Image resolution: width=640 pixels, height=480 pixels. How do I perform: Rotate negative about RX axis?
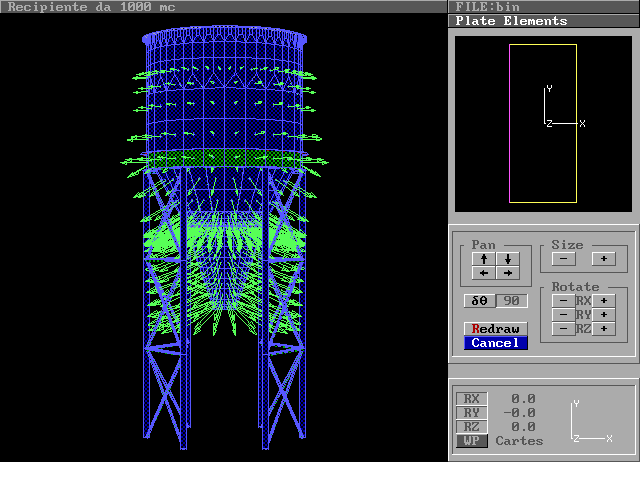(563, 300)
